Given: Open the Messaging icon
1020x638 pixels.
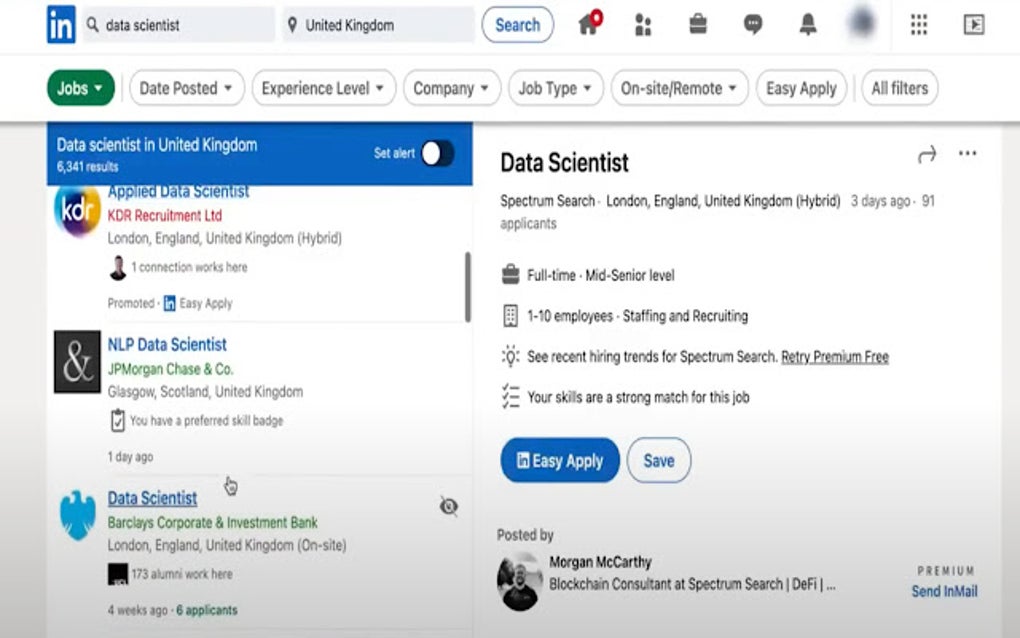Looking at the screenshot, I should point(752,25).
